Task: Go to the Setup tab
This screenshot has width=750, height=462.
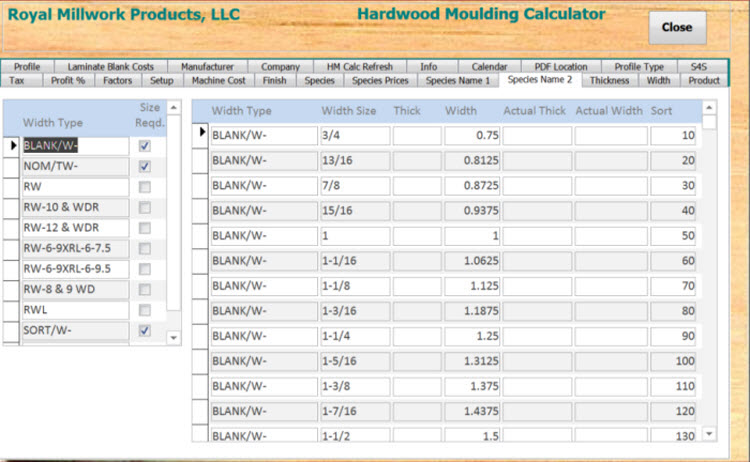Action: (162, 80)
